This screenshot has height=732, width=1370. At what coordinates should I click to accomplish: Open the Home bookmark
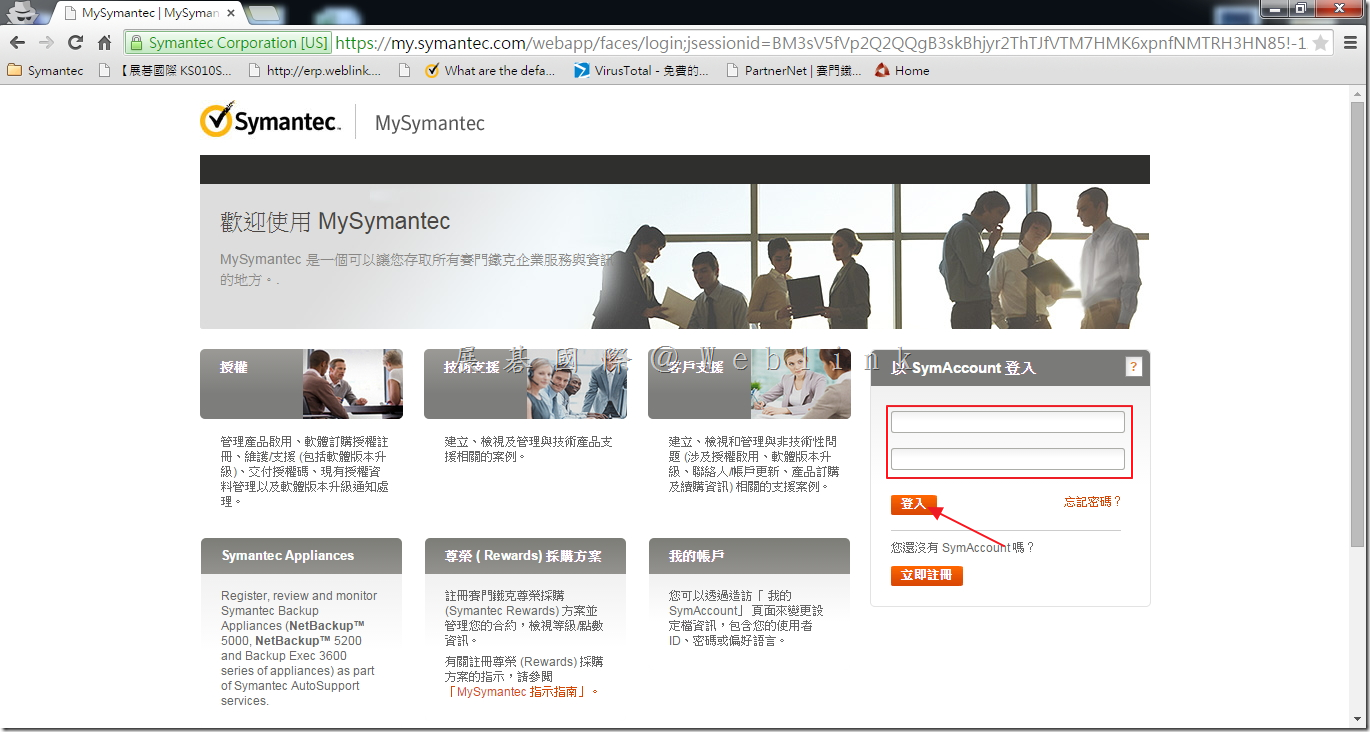point(902,71)
